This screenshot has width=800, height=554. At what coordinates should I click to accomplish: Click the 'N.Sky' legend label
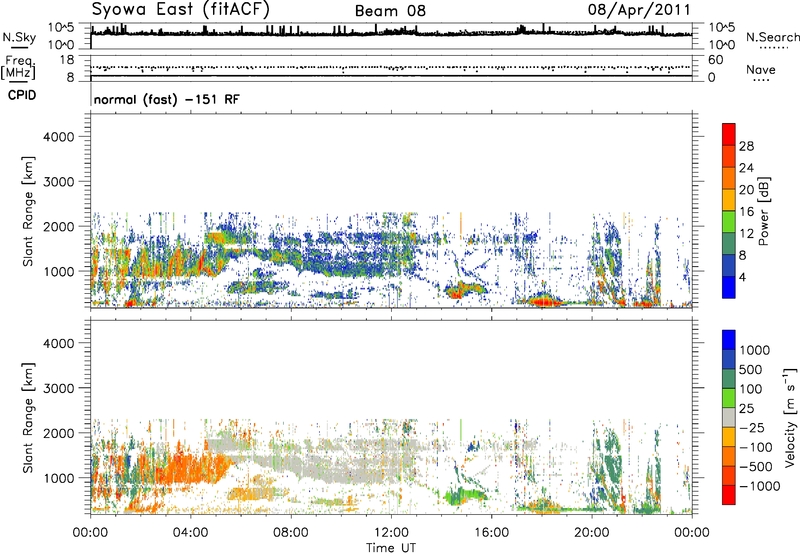click(19, 37)
